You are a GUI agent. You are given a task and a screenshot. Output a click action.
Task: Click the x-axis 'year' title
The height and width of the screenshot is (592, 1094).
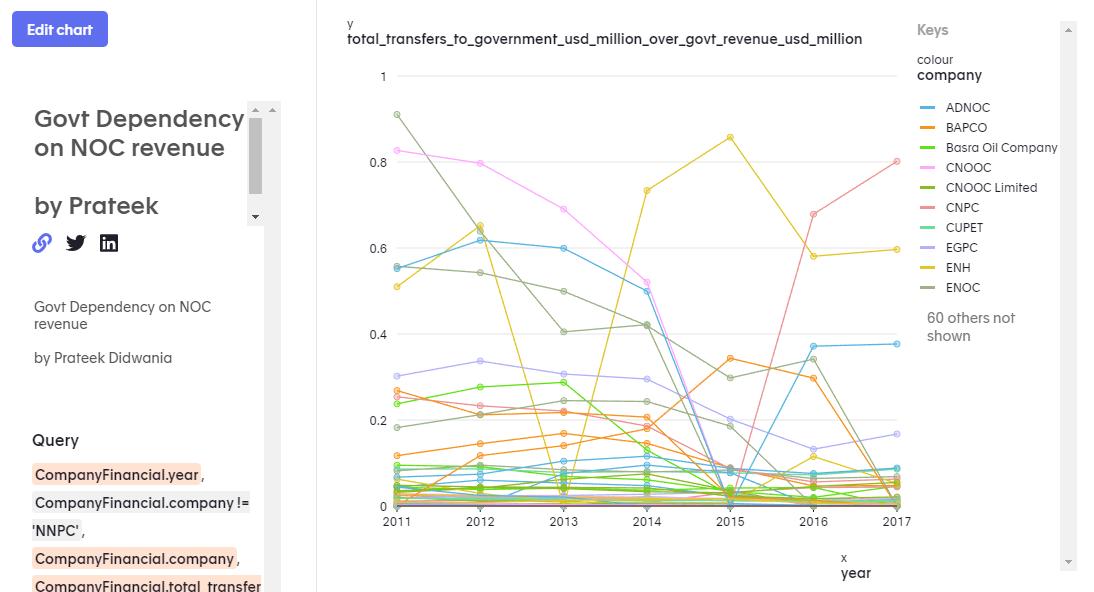(855, 573)
